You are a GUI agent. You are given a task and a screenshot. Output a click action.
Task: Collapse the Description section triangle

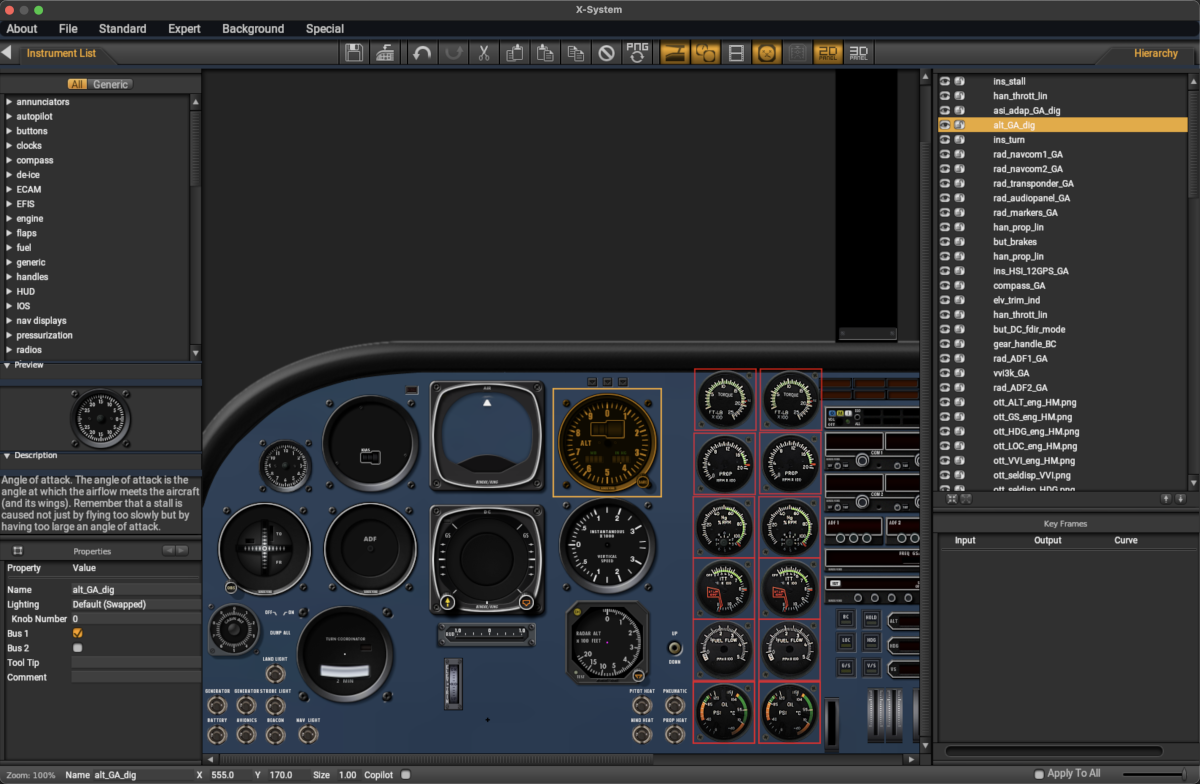(7, 456)
